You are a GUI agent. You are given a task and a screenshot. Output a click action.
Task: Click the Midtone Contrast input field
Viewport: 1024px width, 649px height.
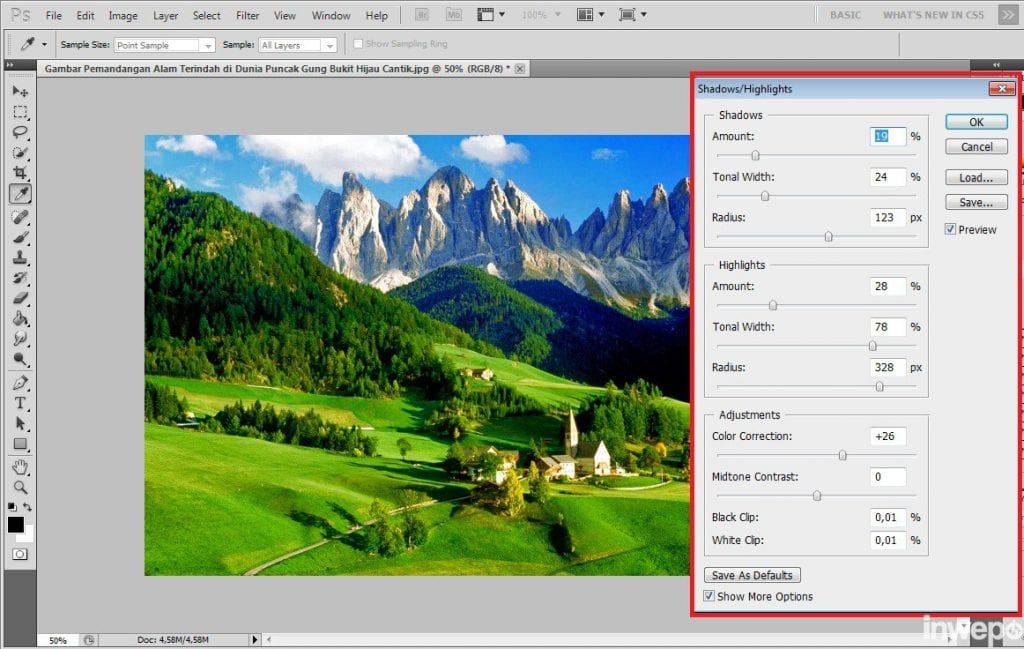887,477
